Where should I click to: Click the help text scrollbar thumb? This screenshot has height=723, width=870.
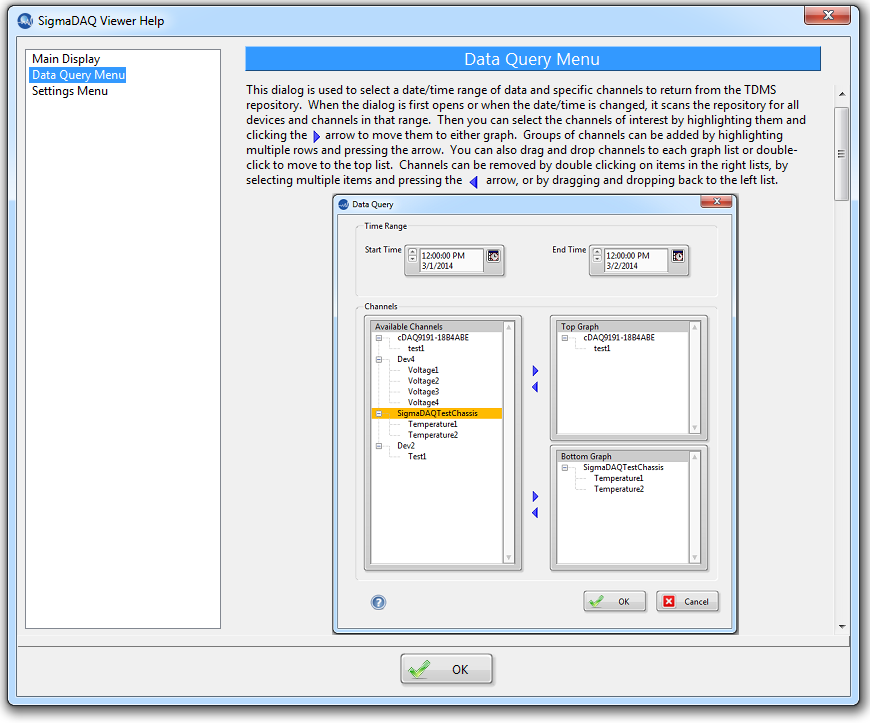[842, 154]
